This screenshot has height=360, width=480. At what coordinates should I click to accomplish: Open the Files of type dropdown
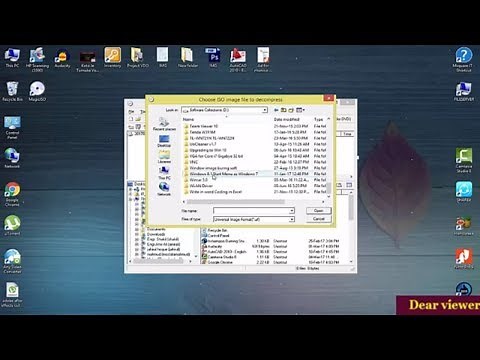click(x=292, y=219)
